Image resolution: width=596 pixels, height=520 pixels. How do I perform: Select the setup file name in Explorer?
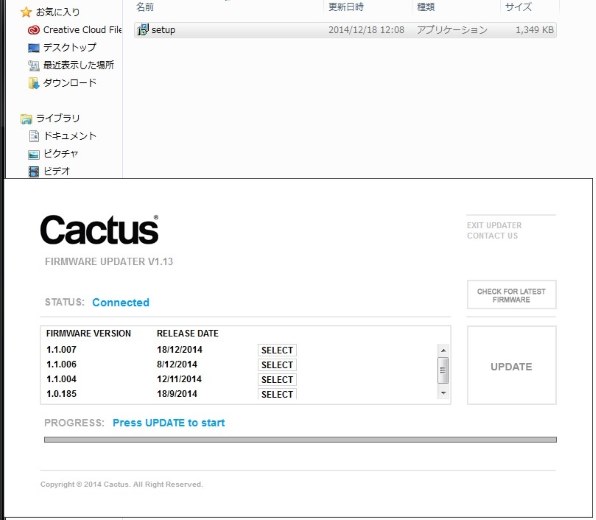coord(163,30)
